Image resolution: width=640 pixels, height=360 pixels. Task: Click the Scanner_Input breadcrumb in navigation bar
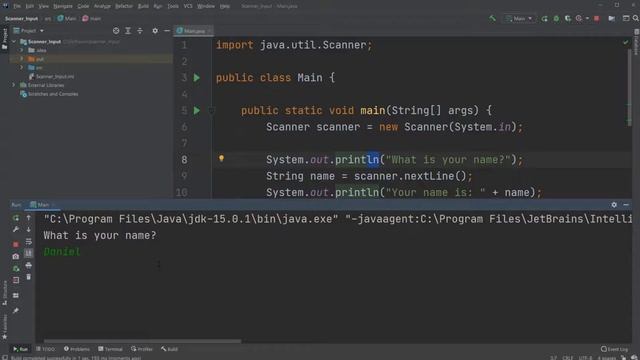[21, 18]
